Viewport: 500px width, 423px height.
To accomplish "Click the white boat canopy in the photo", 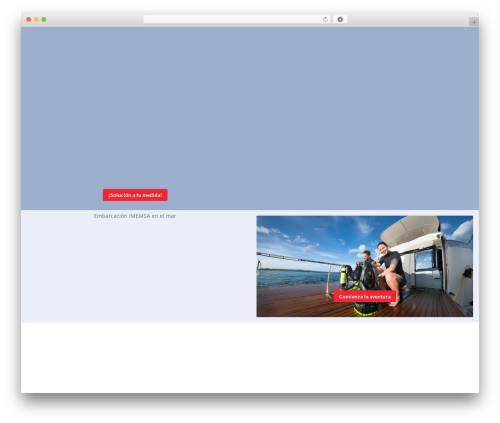I will [410, 230].
